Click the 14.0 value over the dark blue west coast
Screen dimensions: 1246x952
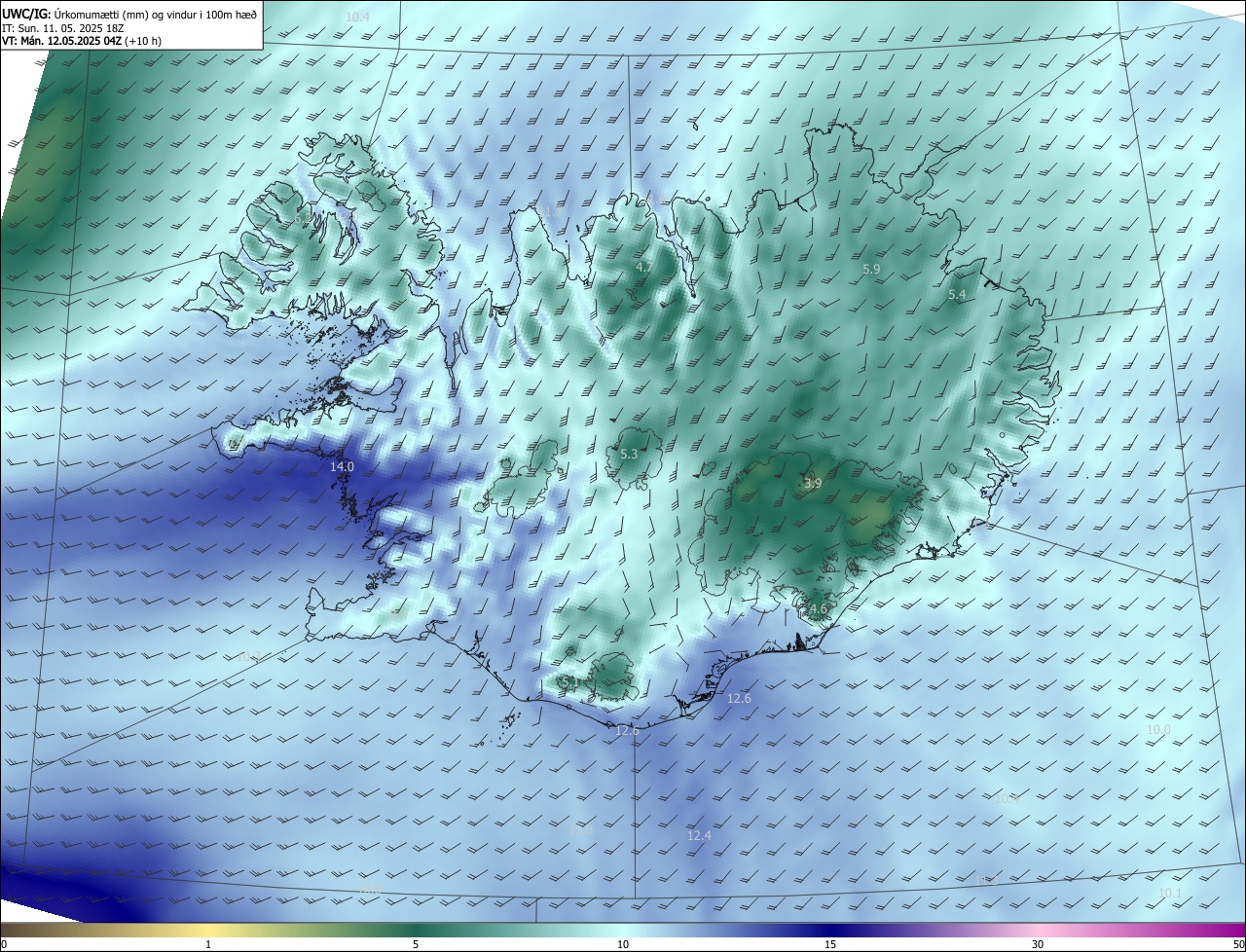[x=342, y=467]
